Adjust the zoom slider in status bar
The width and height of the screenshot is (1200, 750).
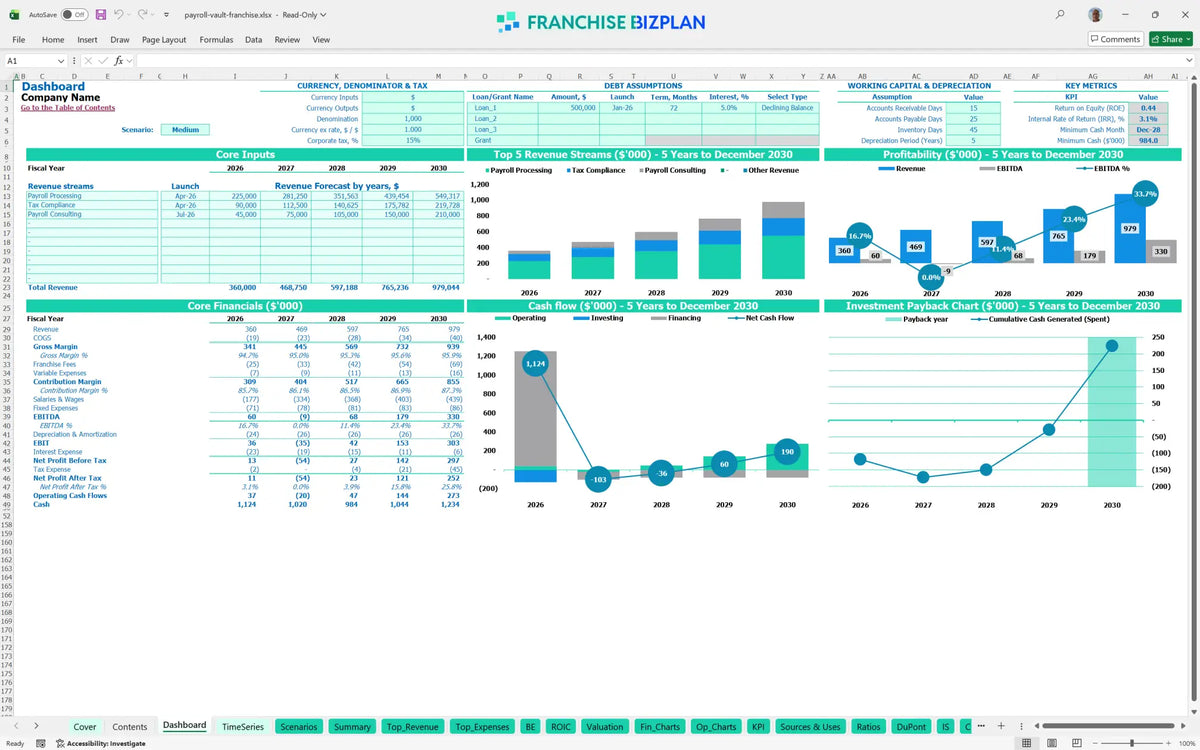coord(1131,743)
